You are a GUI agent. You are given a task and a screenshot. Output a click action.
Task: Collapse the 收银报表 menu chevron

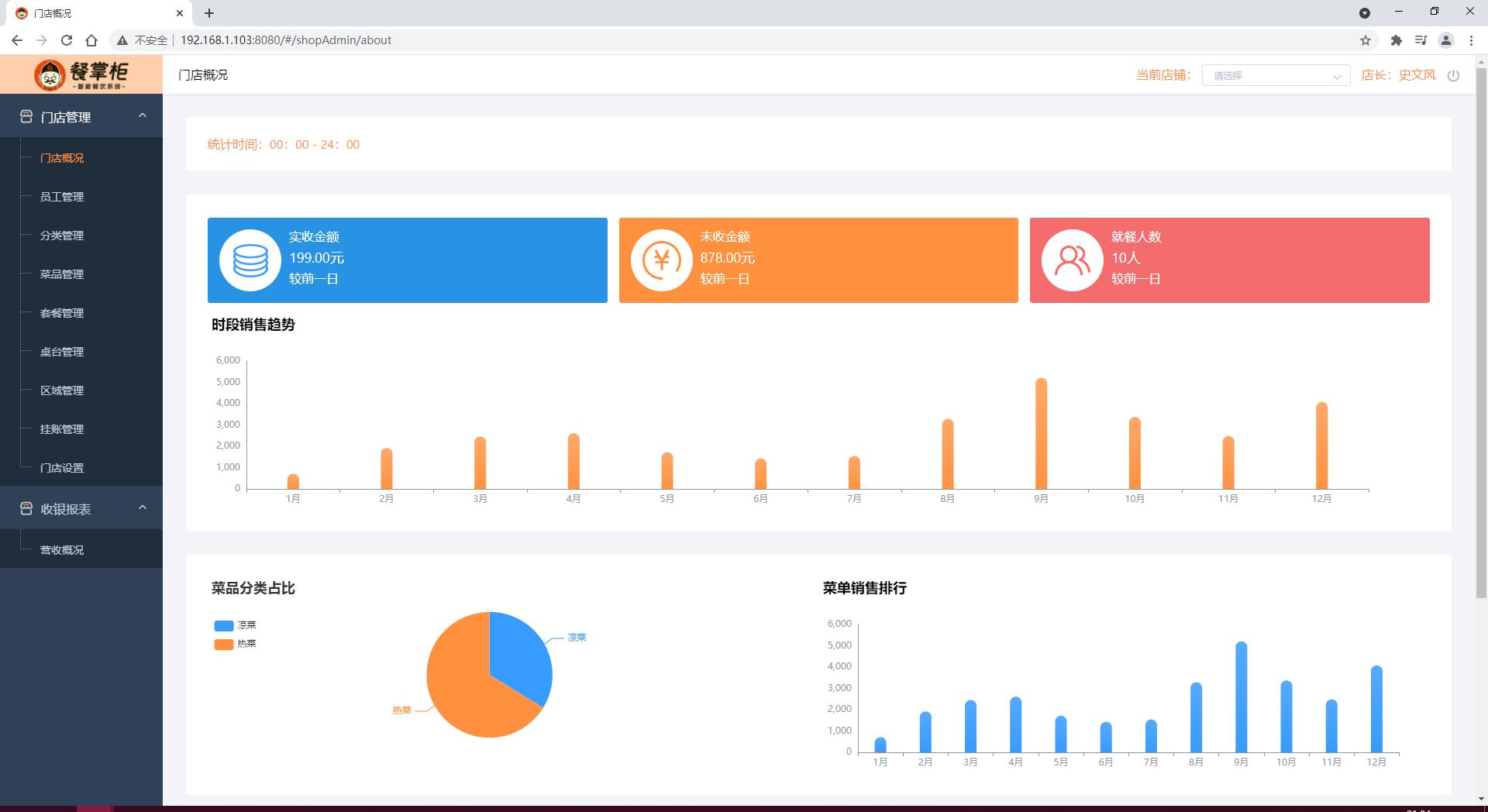click(x=143, y=507)
